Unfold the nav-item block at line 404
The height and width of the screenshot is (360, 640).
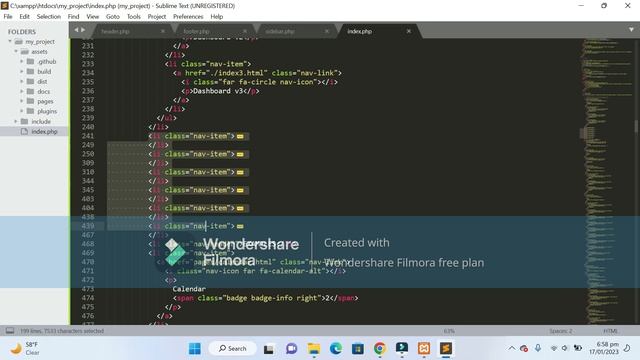coord(240,208)
